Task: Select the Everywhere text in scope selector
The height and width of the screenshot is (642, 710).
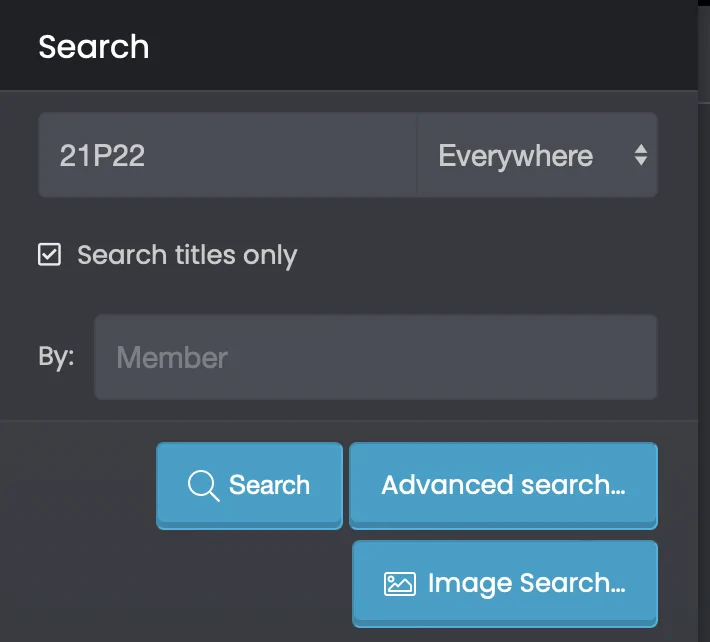Action: (515, 156)
